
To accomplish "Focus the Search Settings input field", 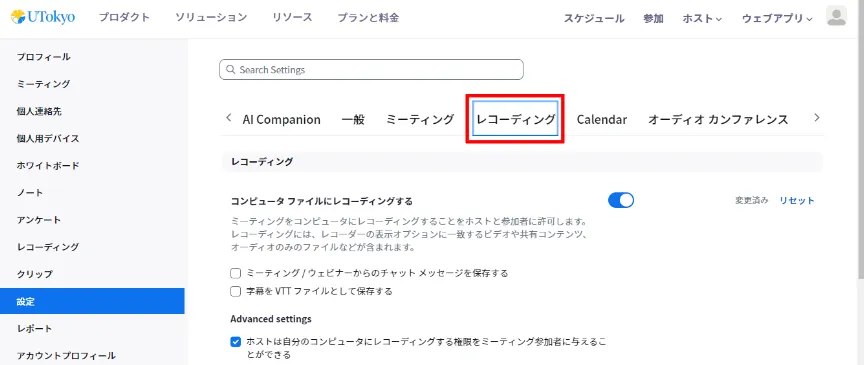I will [x=371, y=70].
